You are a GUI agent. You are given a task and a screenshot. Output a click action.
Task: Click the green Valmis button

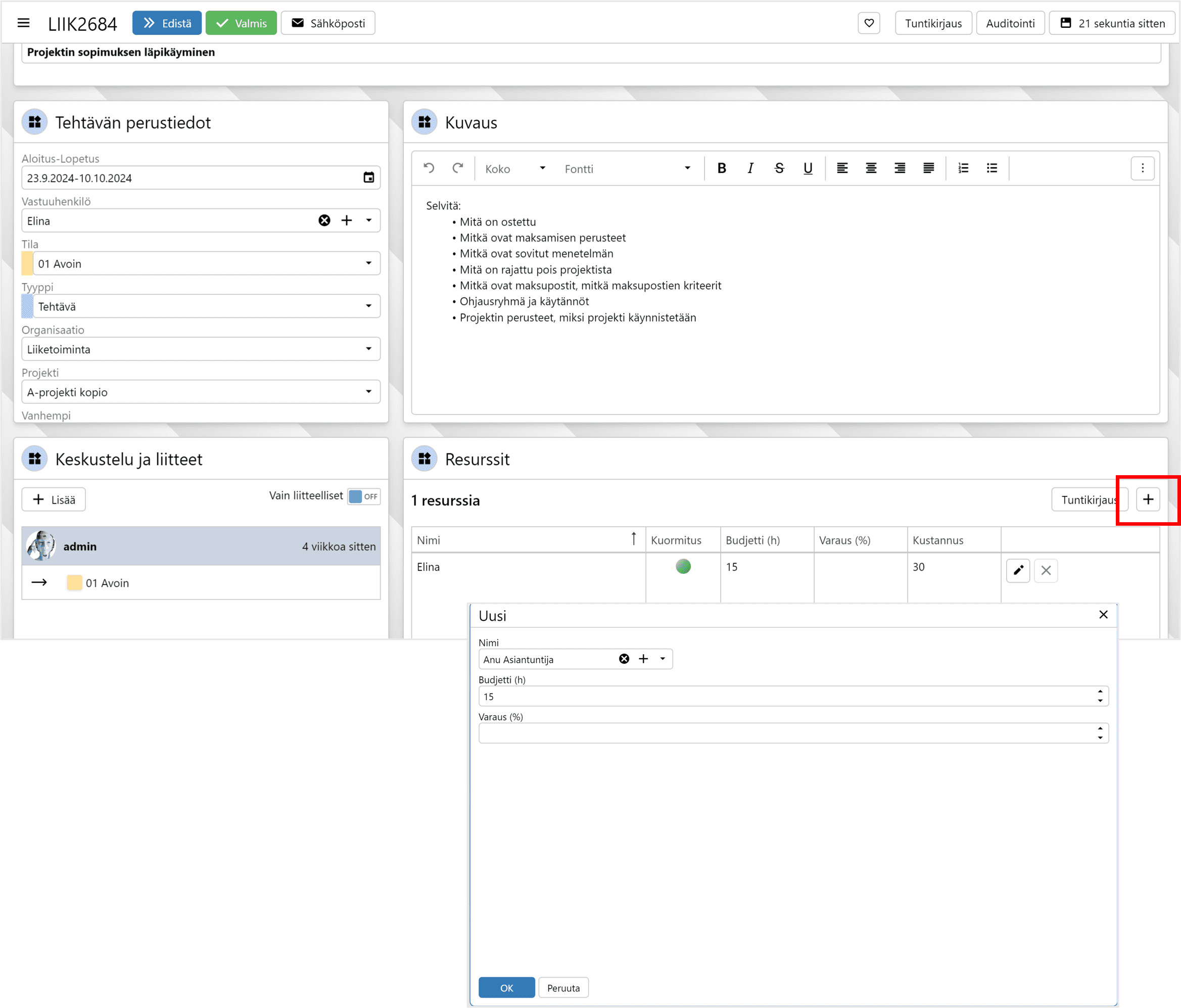(241, 23)
